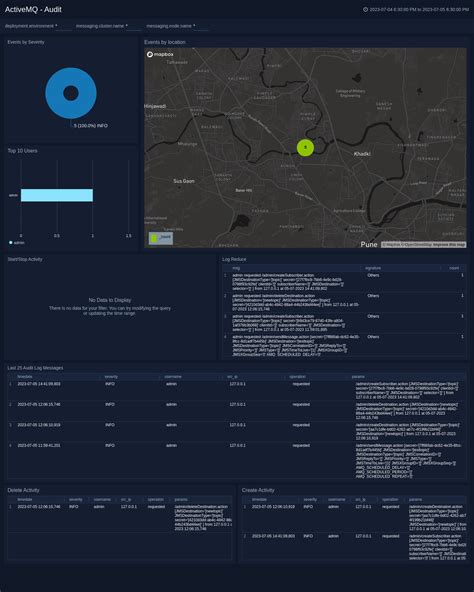The width and height of the screenshot is (474, 592).
Task: Sort audit log messages by username column
Action: (x=173, y=376)
